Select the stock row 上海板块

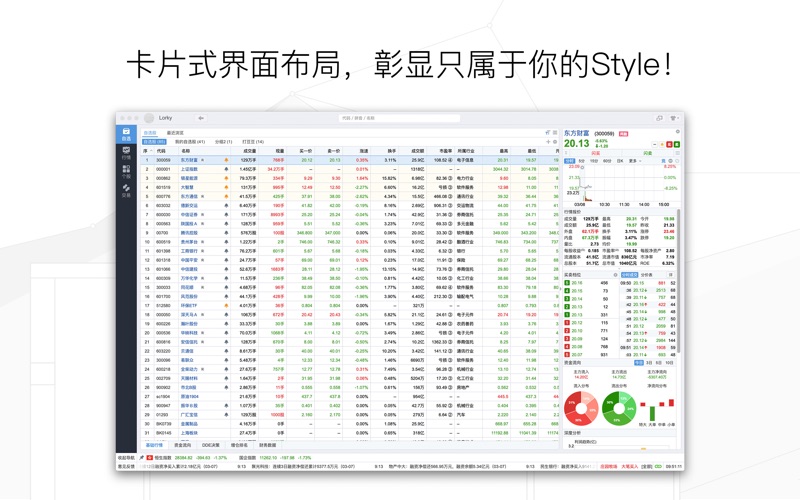(x=350, y=433)
